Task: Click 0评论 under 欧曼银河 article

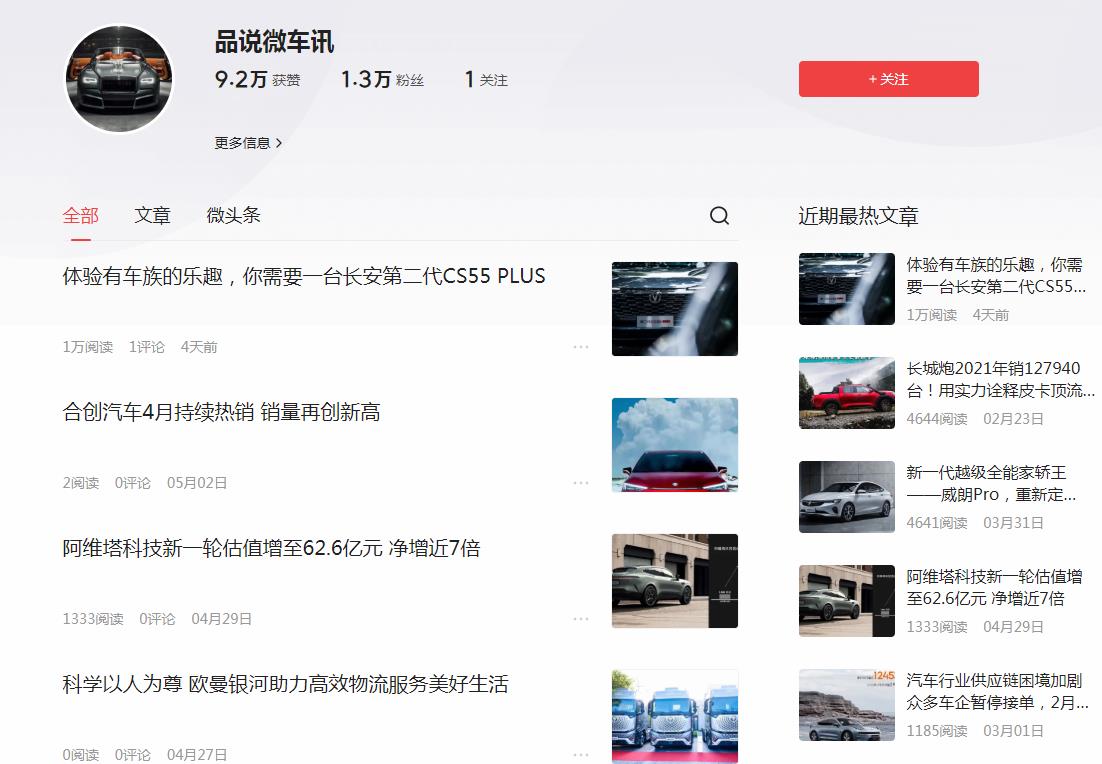Action: point(133,754)
